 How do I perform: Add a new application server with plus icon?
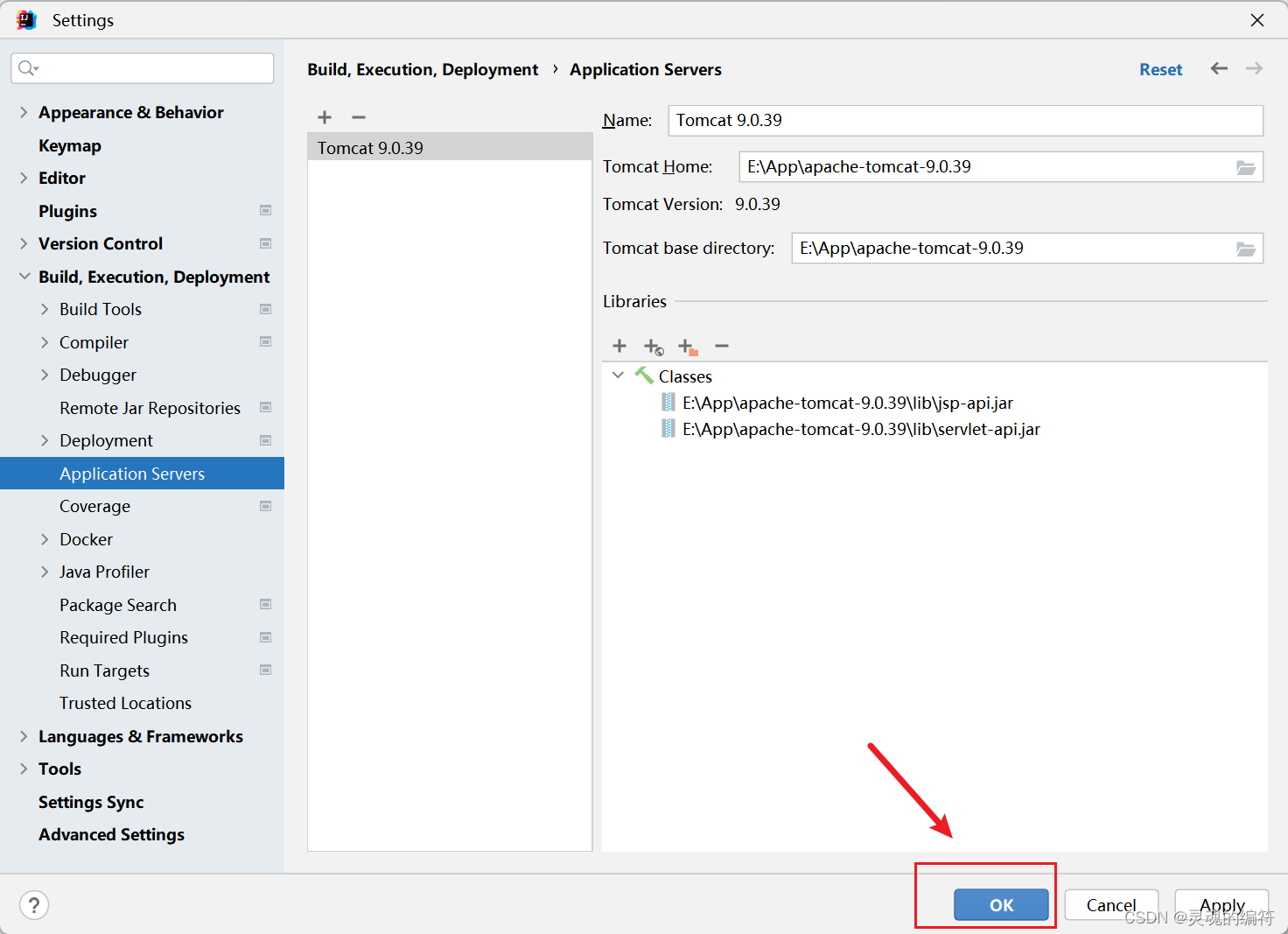pyautogui.click(x=325, y=117)
